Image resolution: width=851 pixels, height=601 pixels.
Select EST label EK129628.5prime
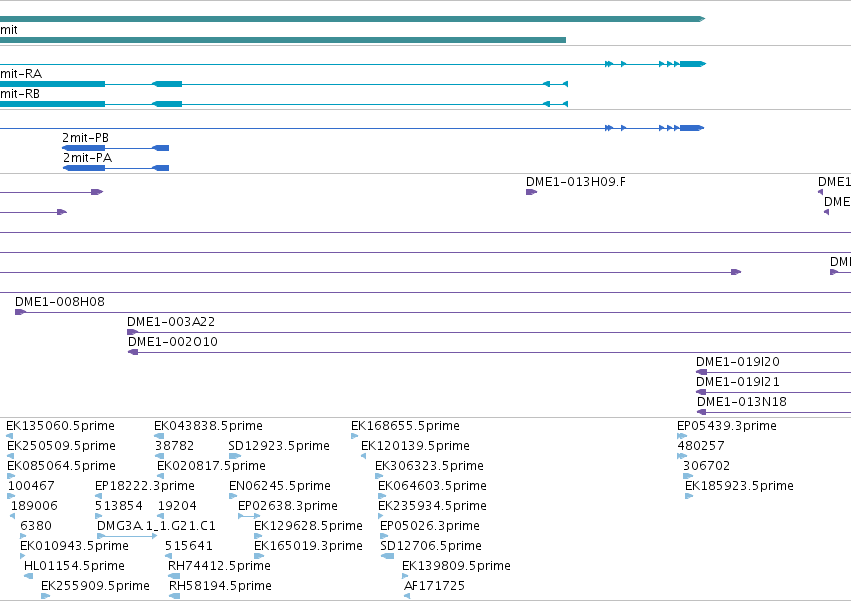(x=308, y=526)
